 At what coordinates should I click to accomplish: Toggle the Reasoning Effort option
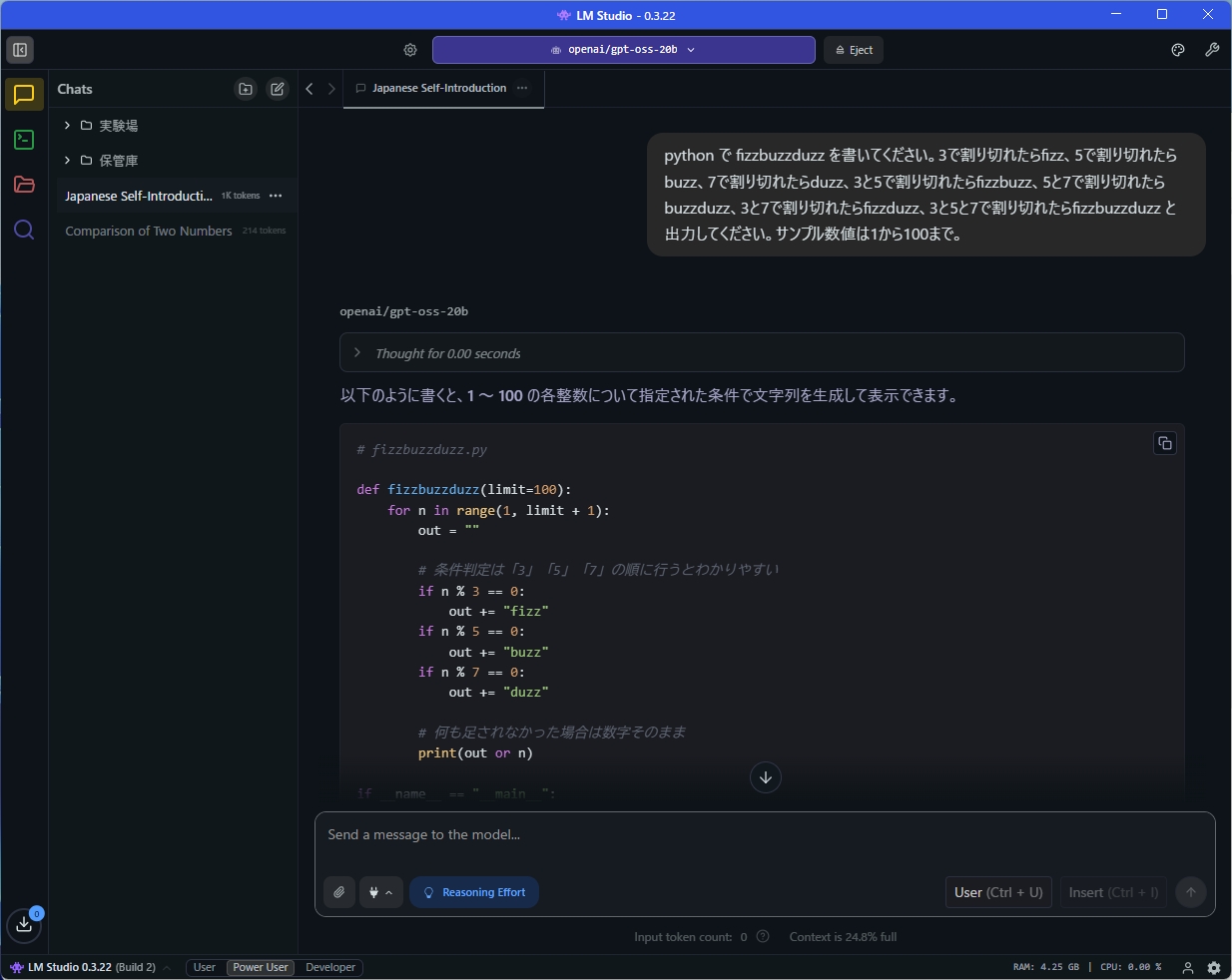pos(474,892)
